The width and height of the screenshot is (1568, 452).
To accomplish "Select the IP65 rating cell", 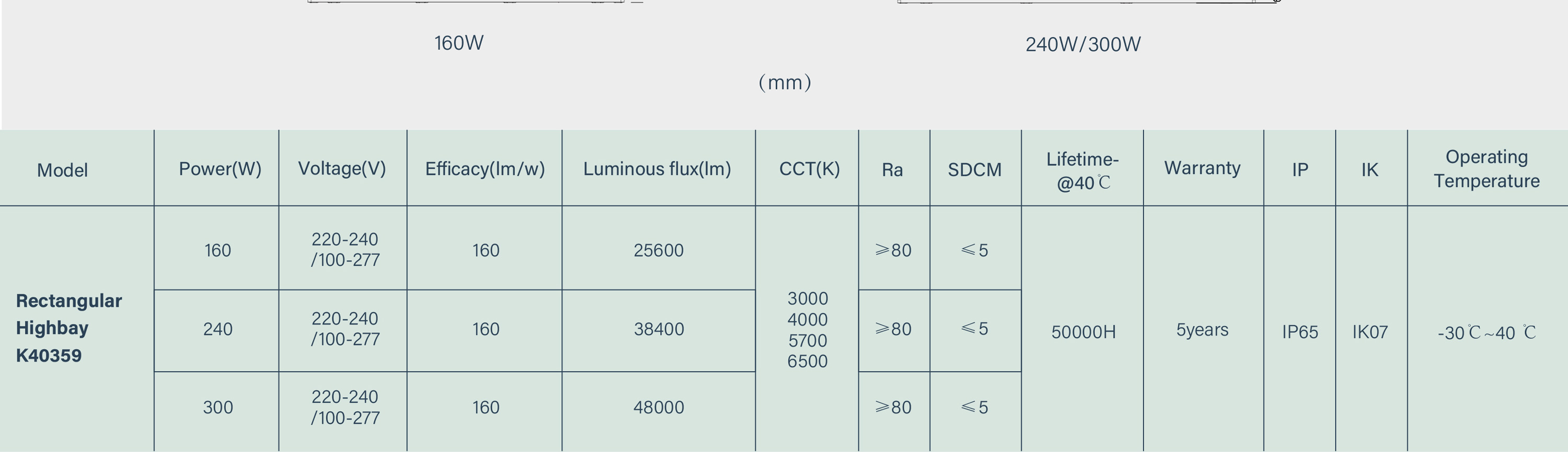I will click(1300, 332).
